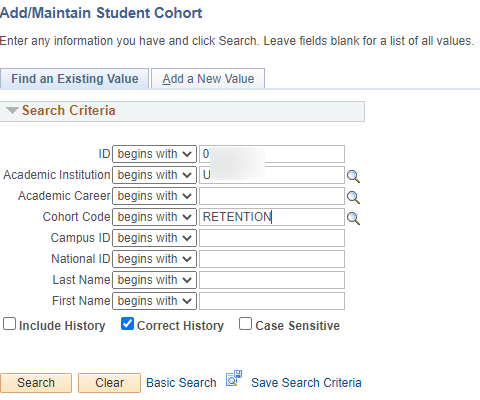Screen dimensions: 480x400
Task: Open lookup for Cohort Code field
Action: click(x=353, y=218)
